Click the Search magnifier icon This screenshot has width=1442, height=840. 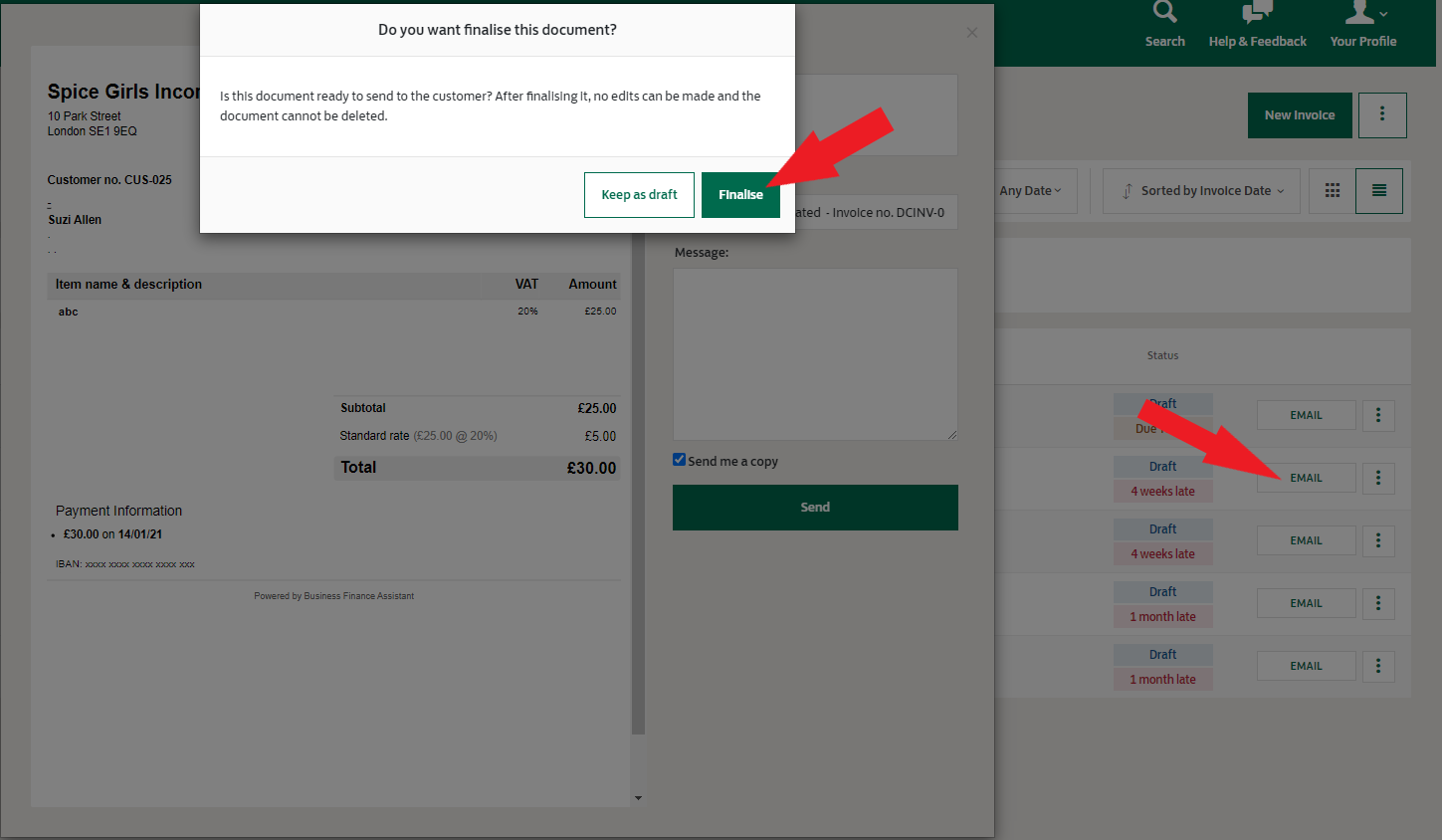[x=1164, y=13]
